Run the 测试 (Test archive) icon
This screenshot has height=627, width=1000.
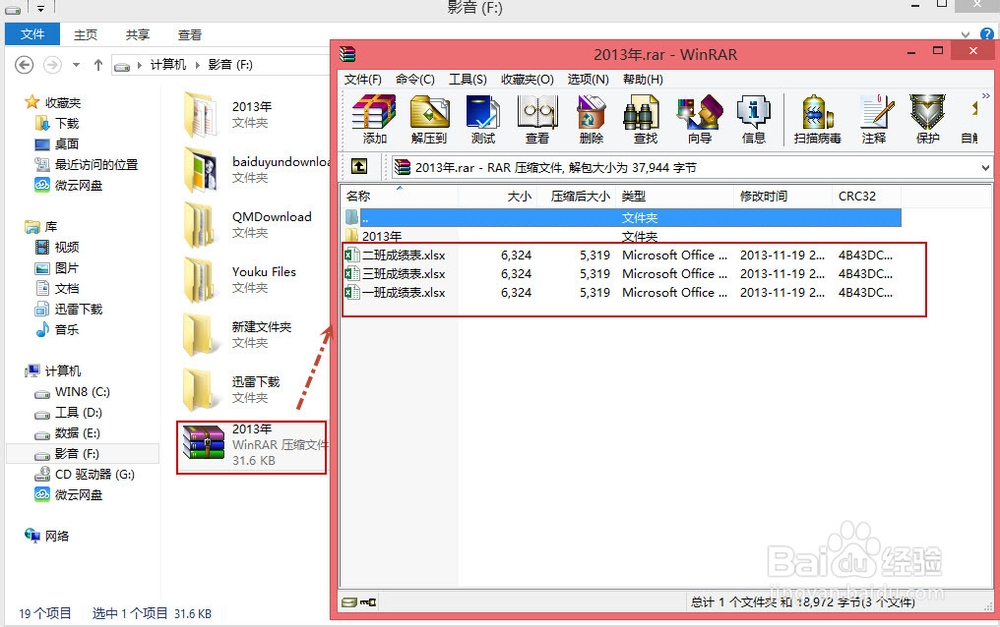click(484, 117)
